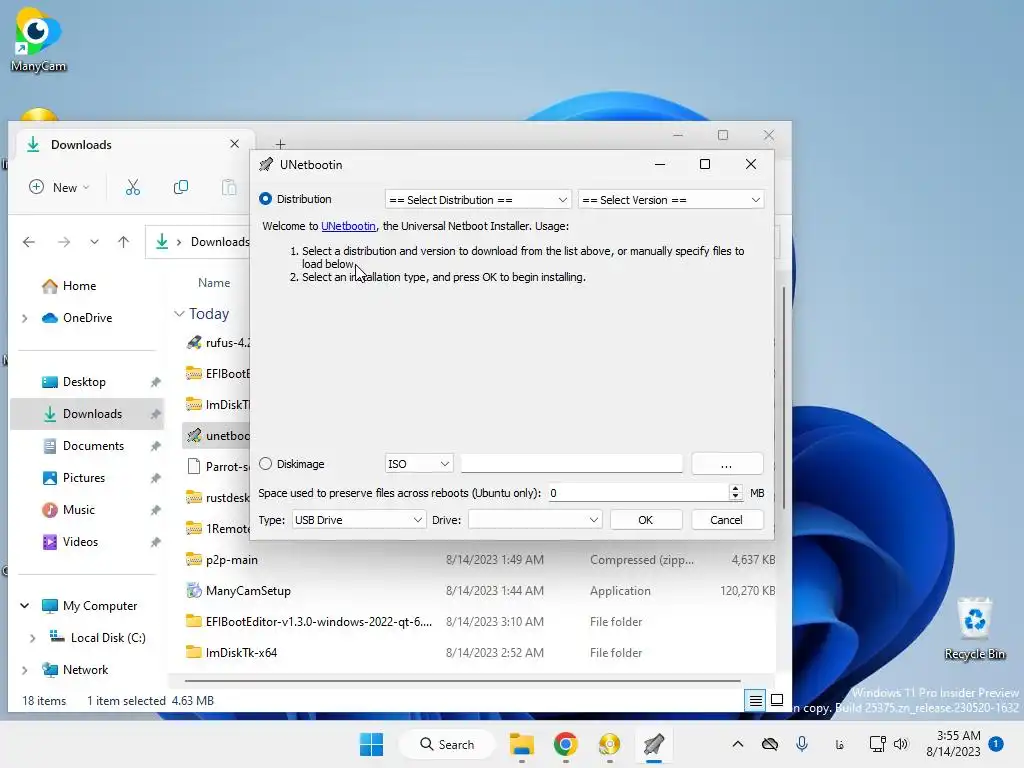
Task: Select the Distribution radio button
Action: pos(265,199)
